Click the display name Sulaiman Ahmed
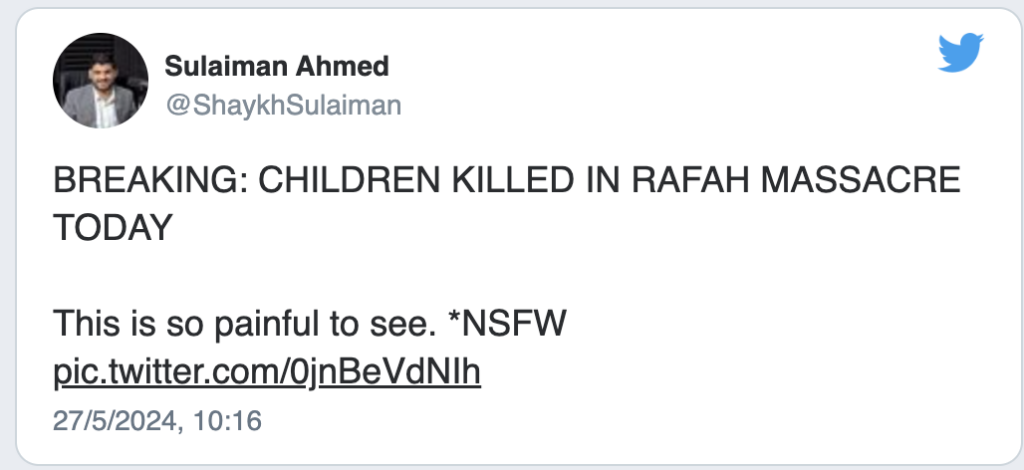 pos(276,67)
